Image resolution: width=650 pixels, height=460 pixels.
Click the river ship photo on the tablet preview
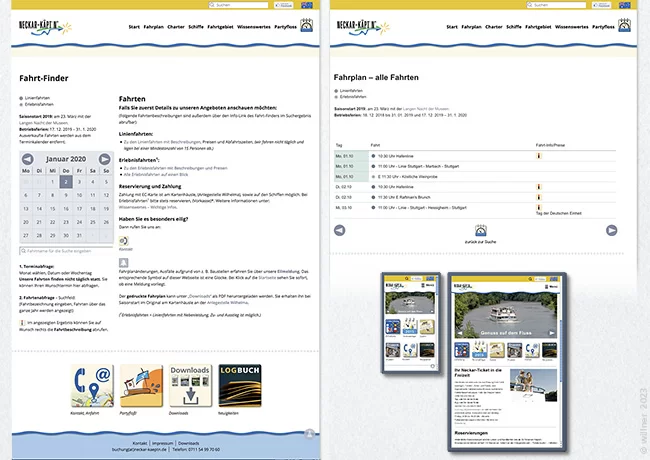click(x=506, y=315)
